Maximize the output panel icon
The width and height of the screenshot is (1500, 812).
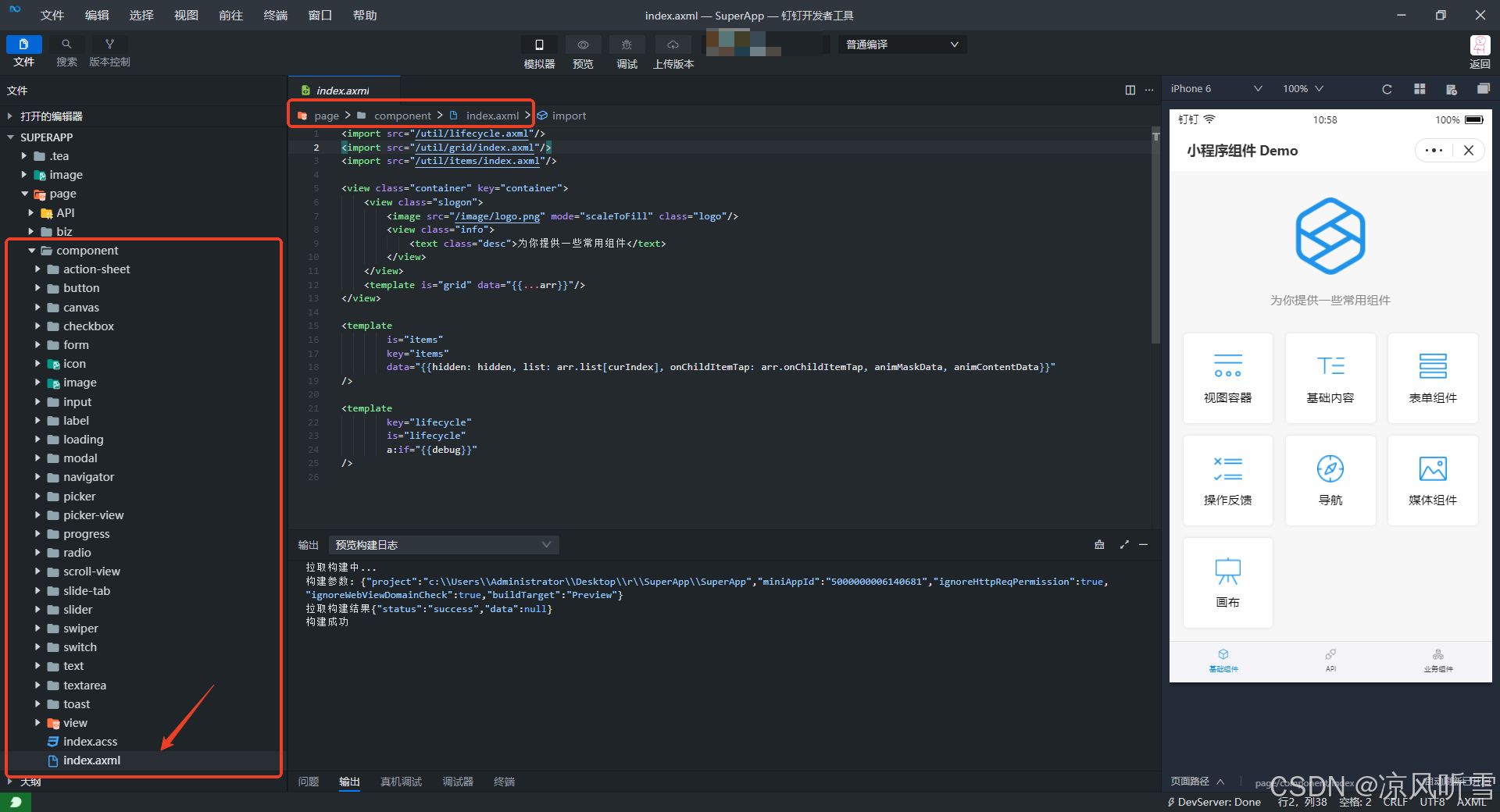click(x=1124, y=545)
